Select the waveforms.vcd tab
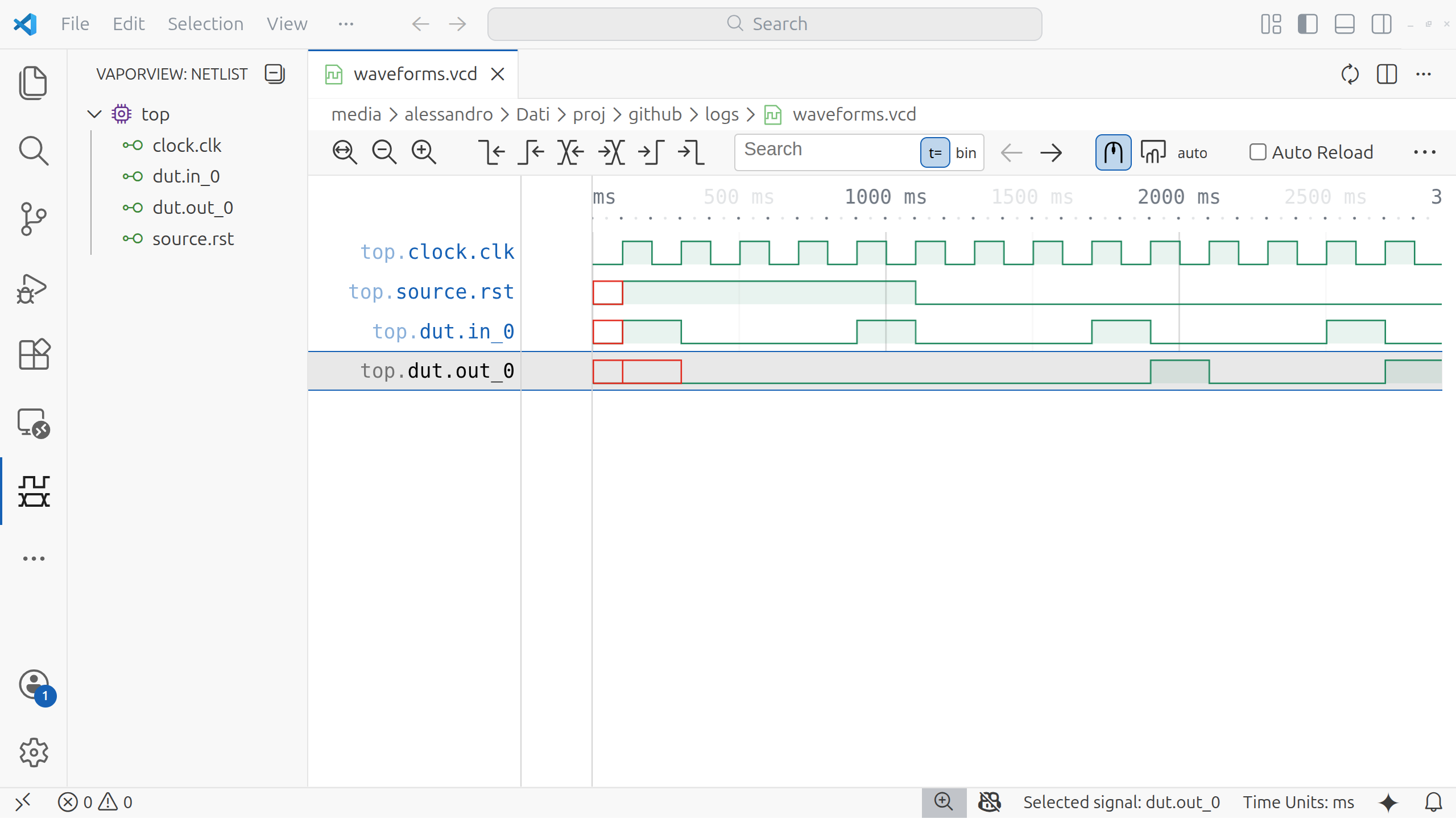 (x=415, y=74)
